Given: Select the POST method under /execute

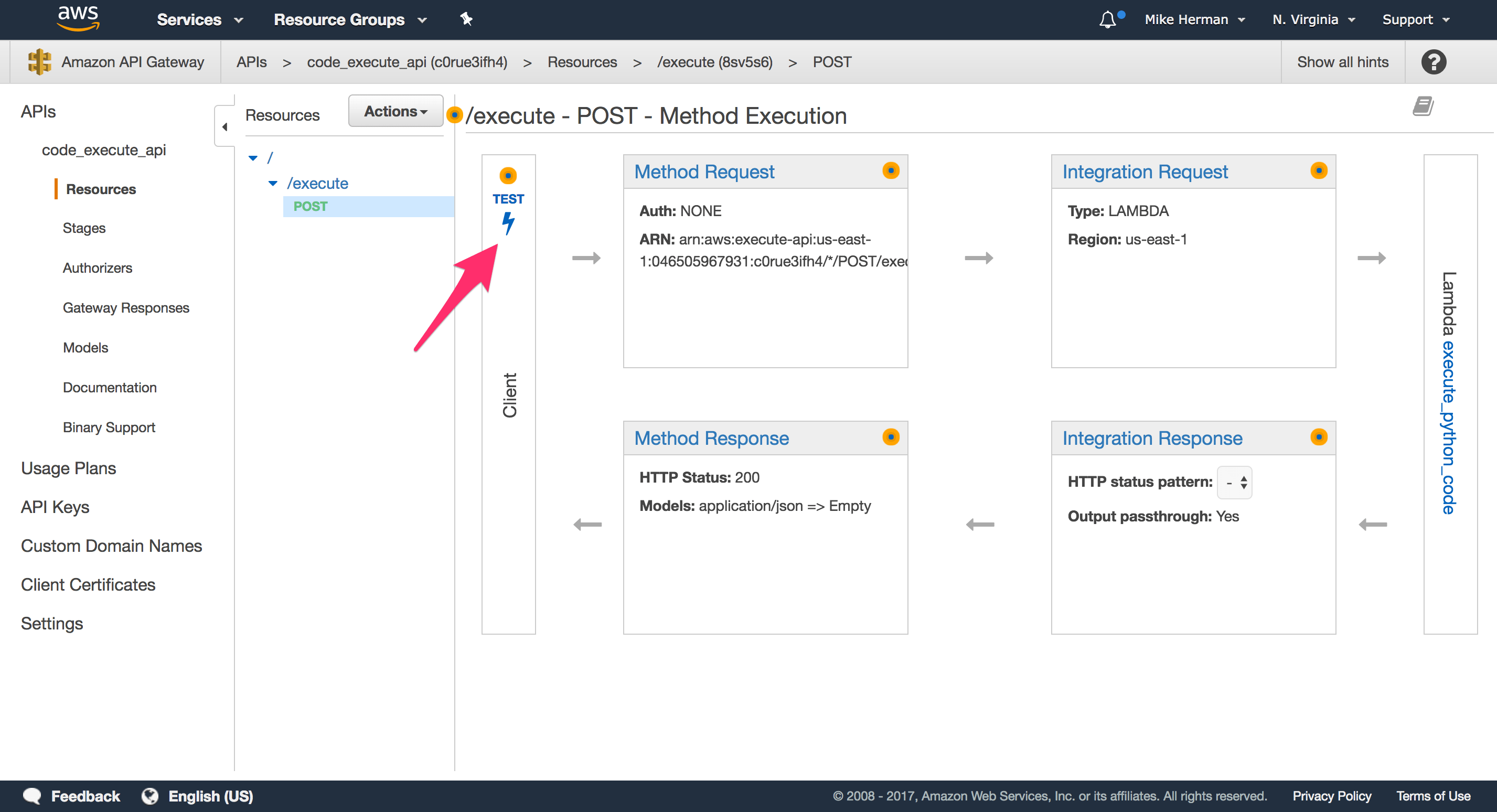Looking at the screenshot, I should coord(310,206).
